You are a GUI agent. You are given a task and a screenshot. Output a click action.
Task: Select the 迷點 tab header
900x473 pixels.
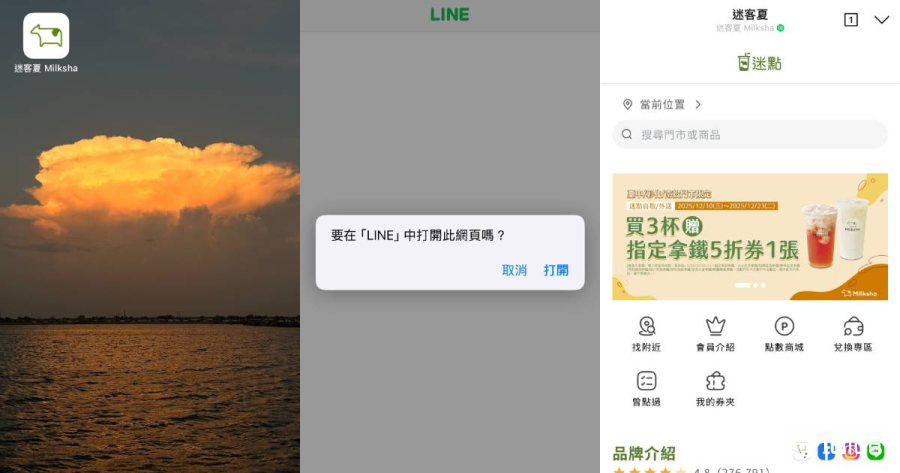point(759,63)
